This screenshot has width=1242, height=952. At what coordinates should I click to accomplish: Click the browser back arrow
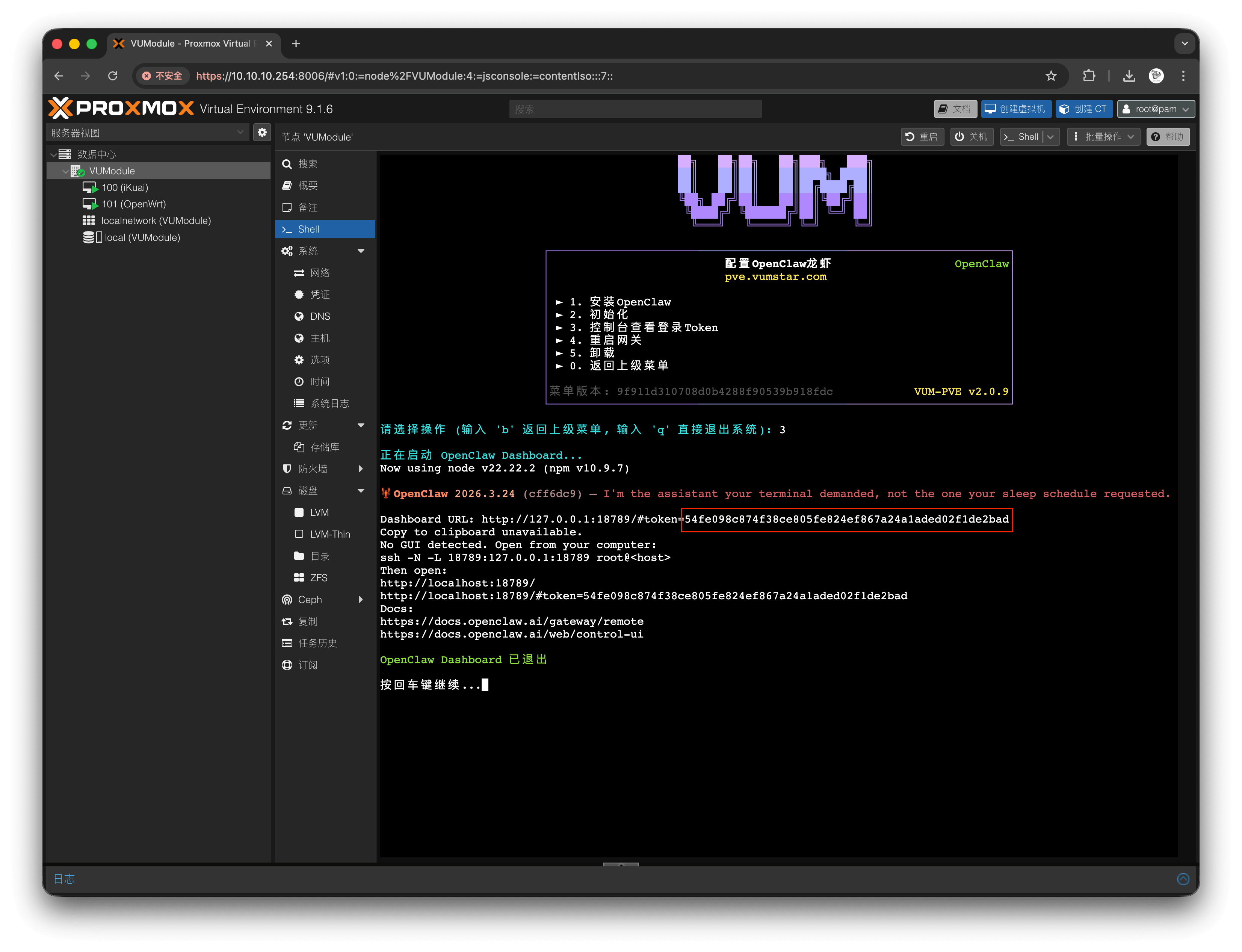pyautogui.click(x=59, y=76)
